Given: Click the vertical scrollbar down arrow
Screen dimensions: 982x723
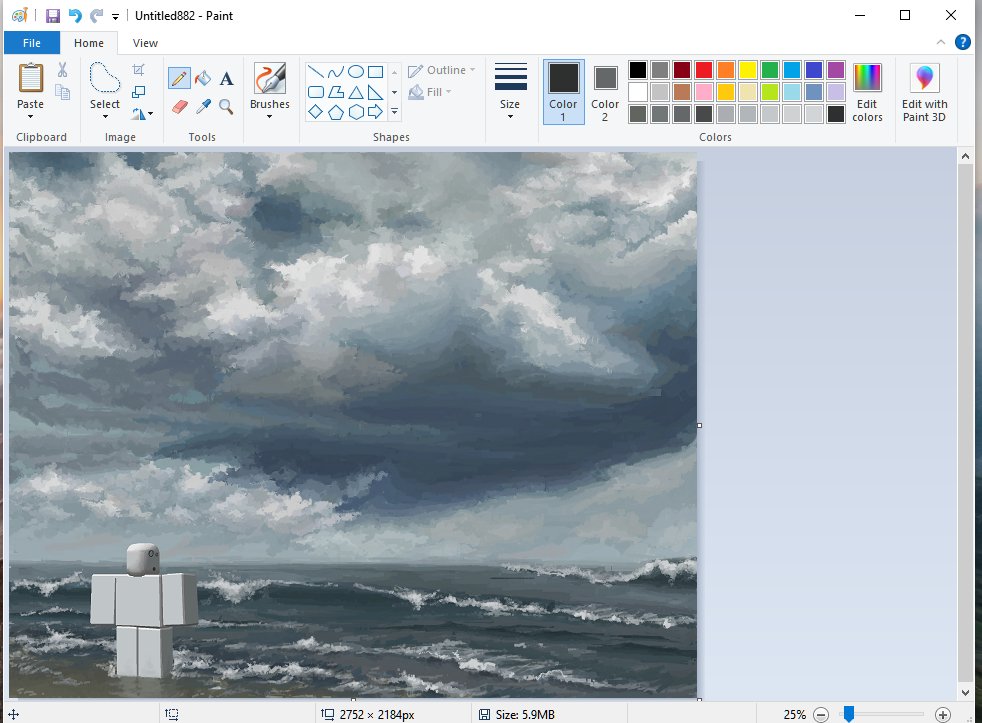Looking at the screenshot, I should point(965,692).
